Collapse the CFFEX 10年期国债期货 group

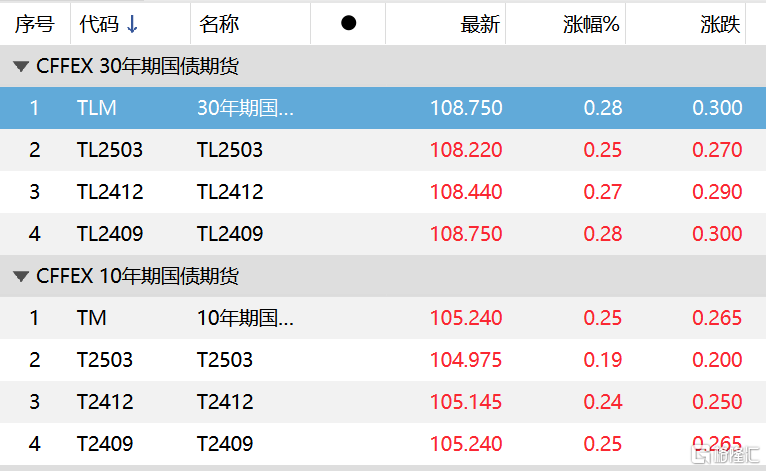(21, 277)
